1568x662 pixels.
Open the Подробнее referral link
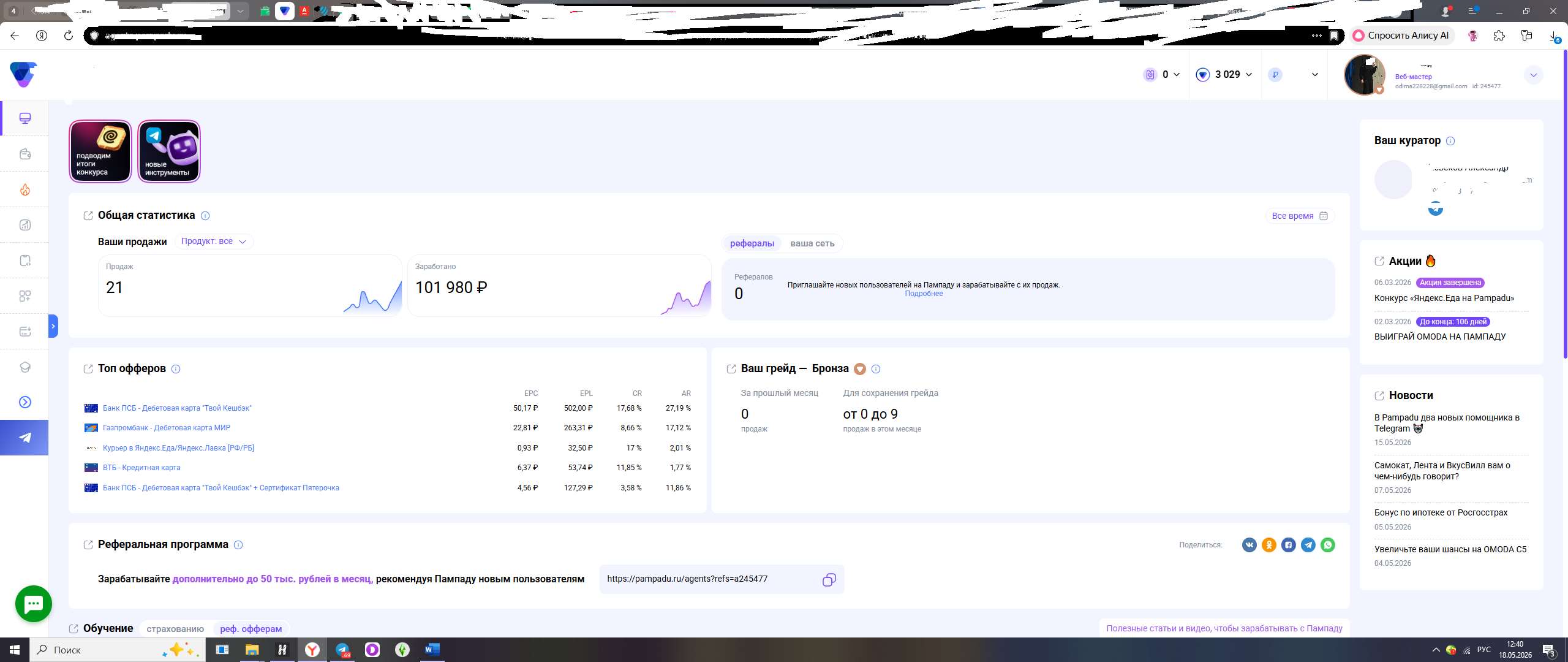tap(924, 294)
